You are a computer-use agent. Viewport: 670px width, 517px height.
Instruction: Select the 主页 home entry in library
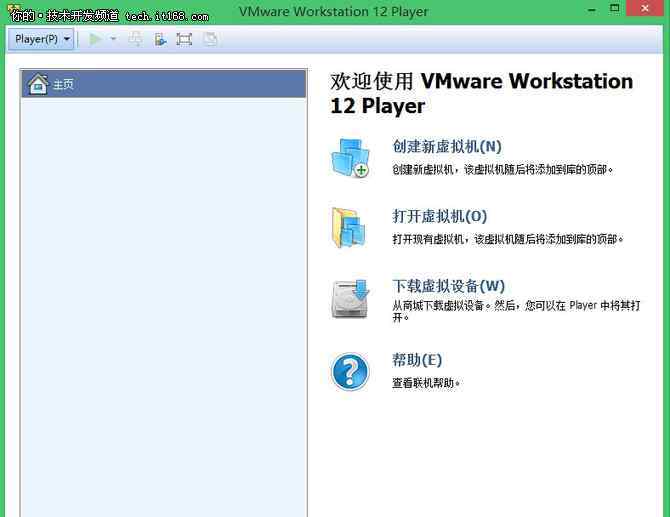tap(164, 84)
